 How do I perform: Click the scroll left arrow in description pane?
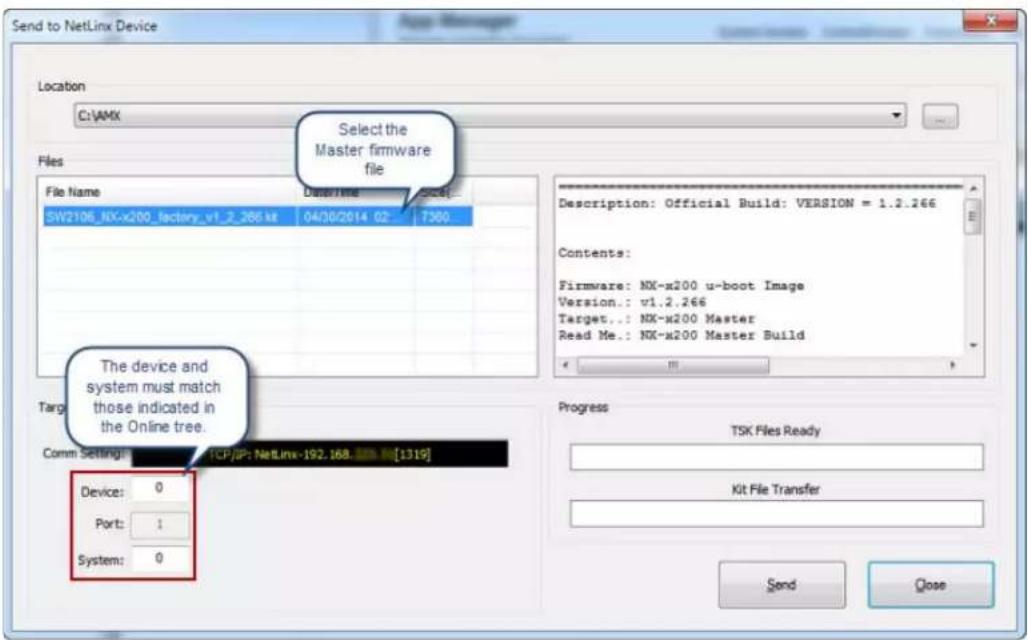[566, 365]
